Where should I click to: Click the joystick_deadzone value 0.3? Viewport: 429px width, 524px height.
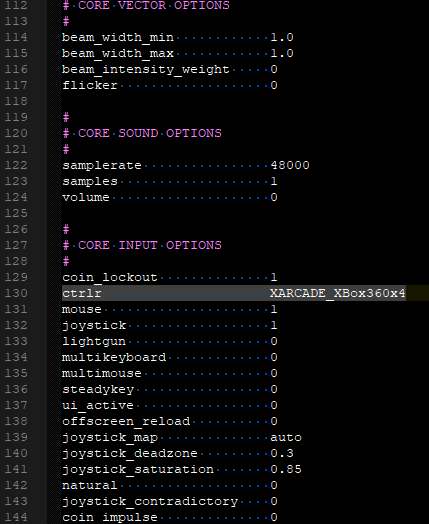(x=282, y=453)
